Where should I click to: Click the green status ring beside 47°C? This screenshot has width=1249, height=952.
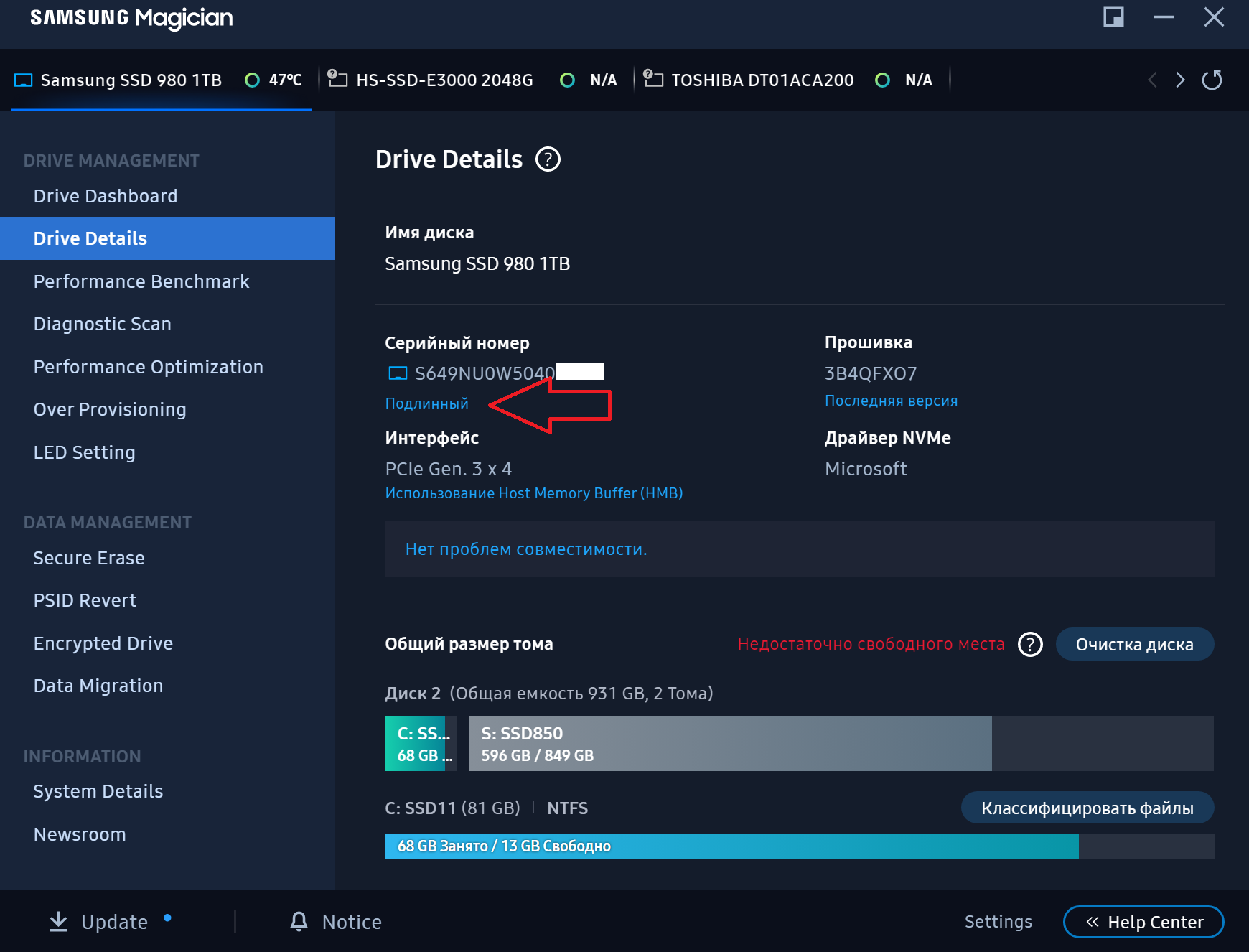(252, 80)
